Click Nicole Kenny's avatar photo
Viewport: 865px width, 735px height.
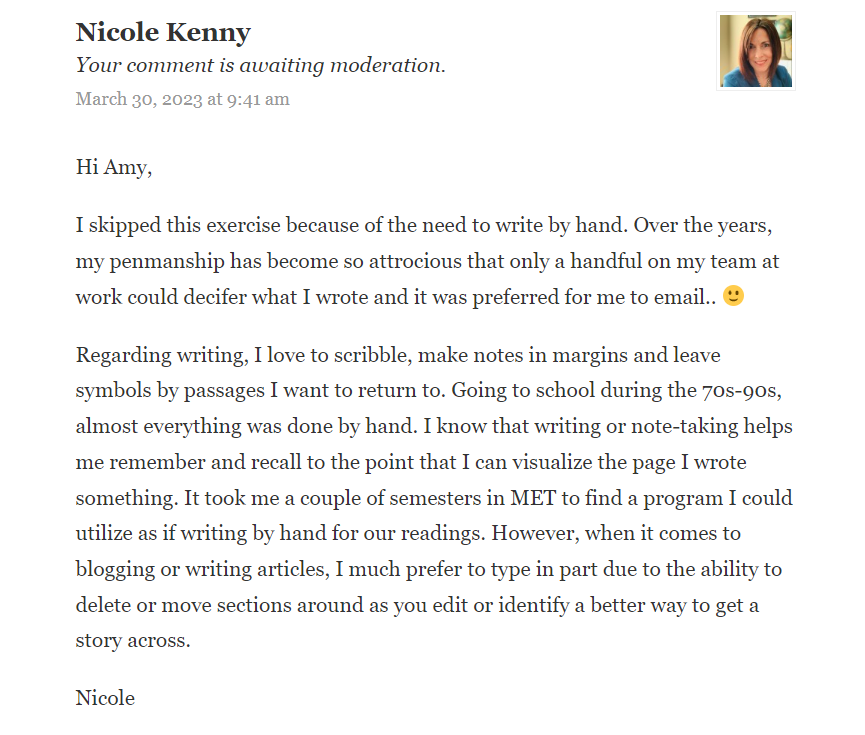point(756,51)
